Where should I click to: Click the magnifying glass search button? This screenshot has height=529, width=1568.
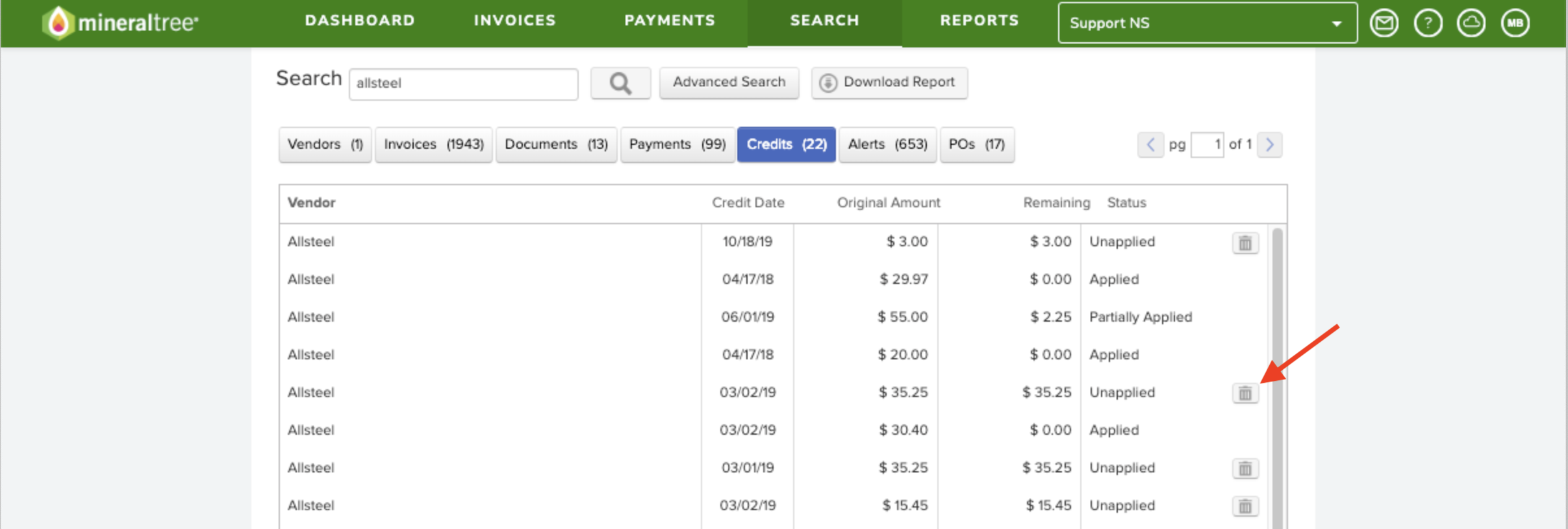(620, 83)
